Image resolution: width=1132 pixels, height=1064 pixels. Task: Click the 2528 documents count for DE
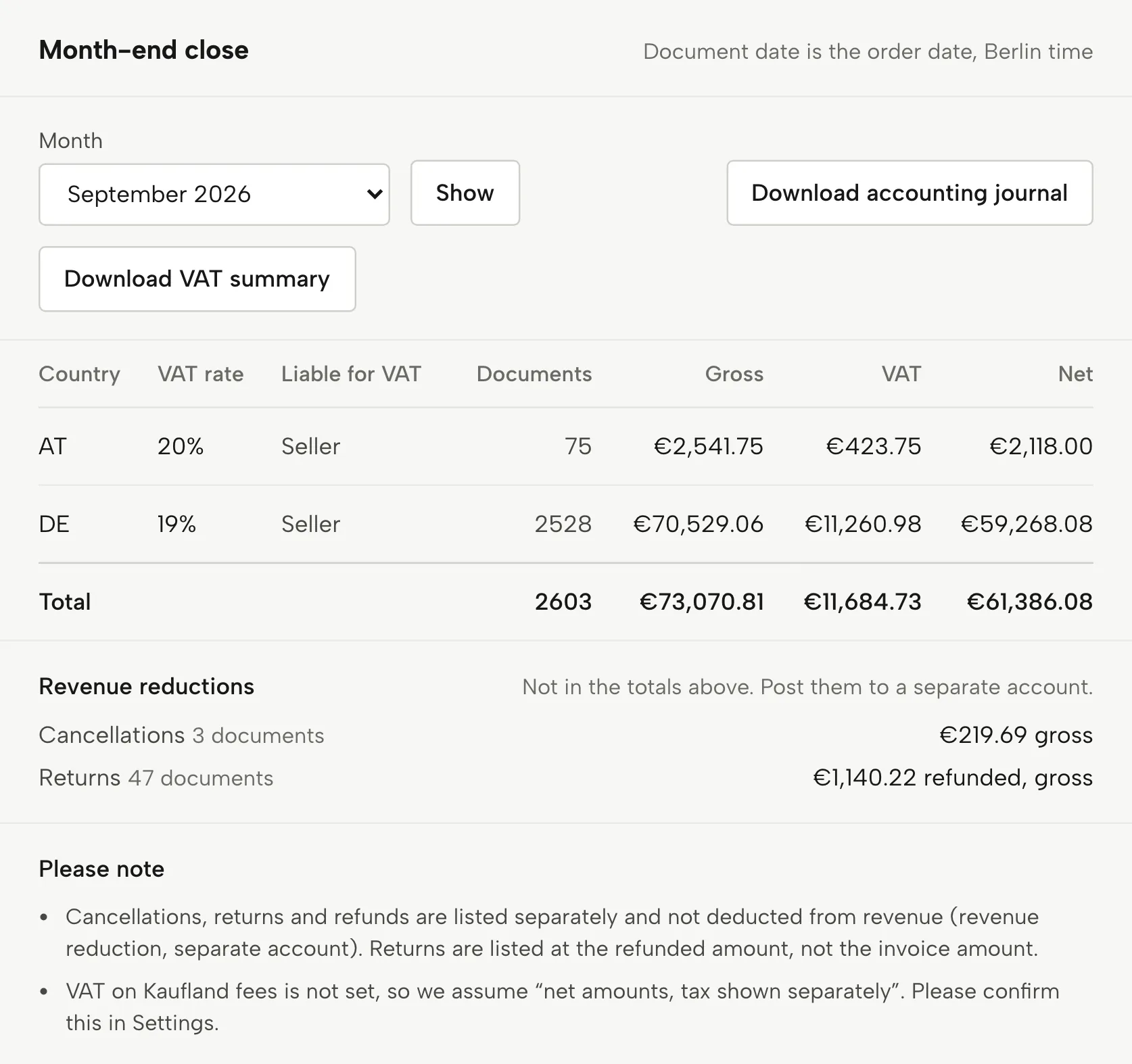coord(563,524)
